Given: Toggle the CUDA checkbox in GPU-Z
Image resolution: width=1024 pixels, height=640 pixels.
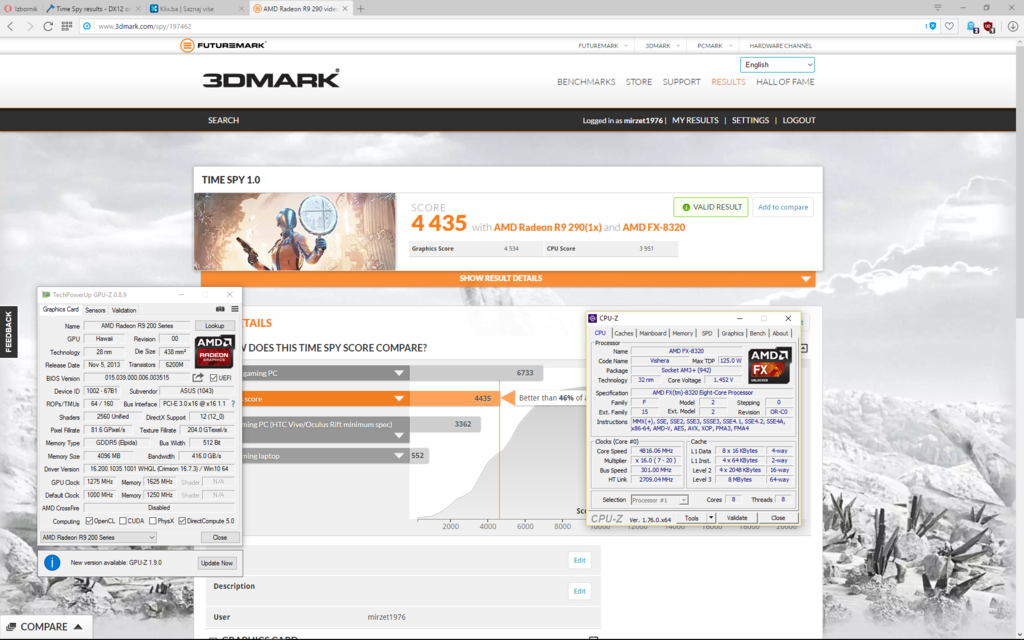Looking at the screenshot, I should 123,521.
